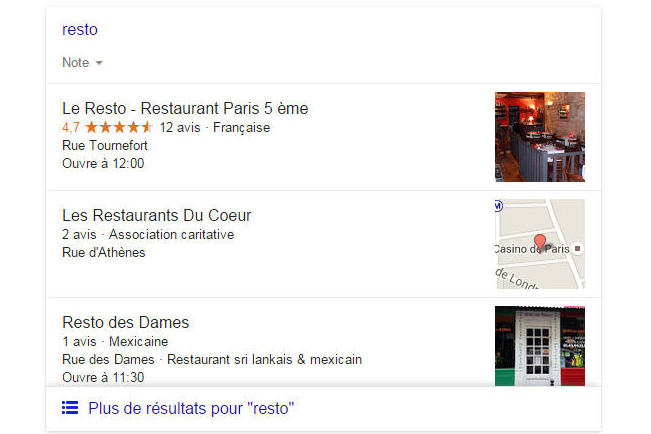651x434 pixels.
Task: Click the Ouvre à 11:30 opening time
Action: [103, 378]
